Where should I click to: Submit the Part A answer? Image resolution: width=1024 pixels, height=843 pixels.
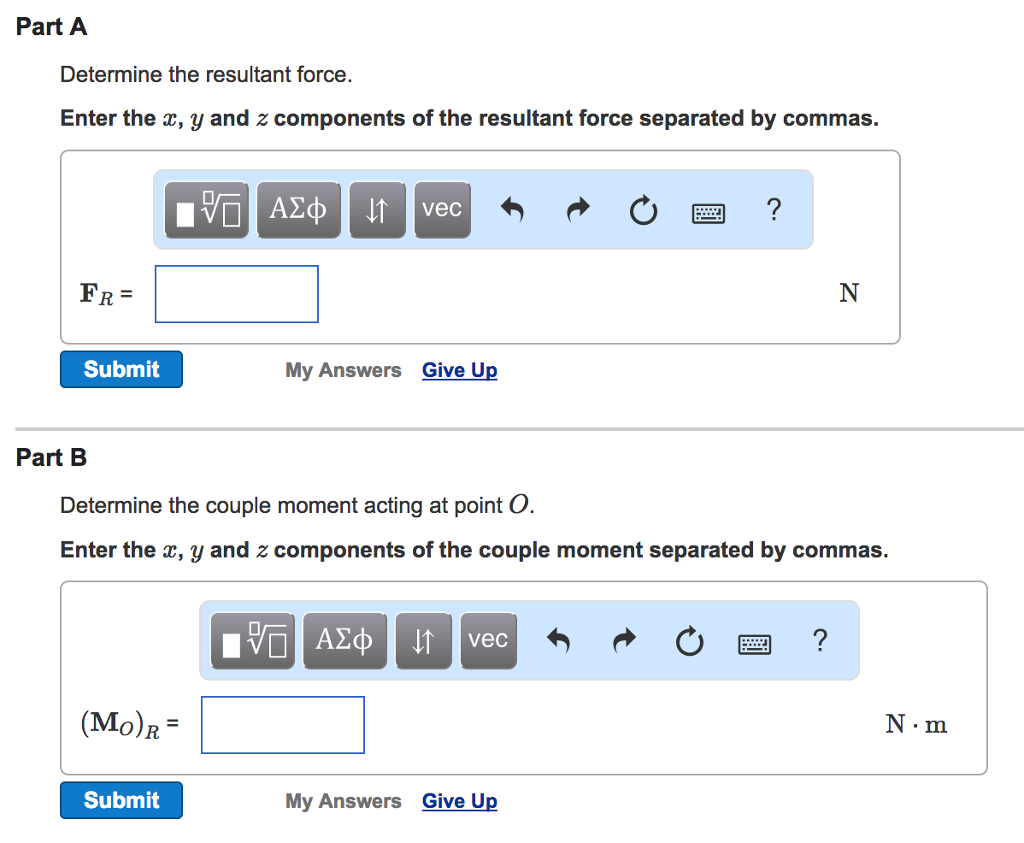(x=121, y=370)
